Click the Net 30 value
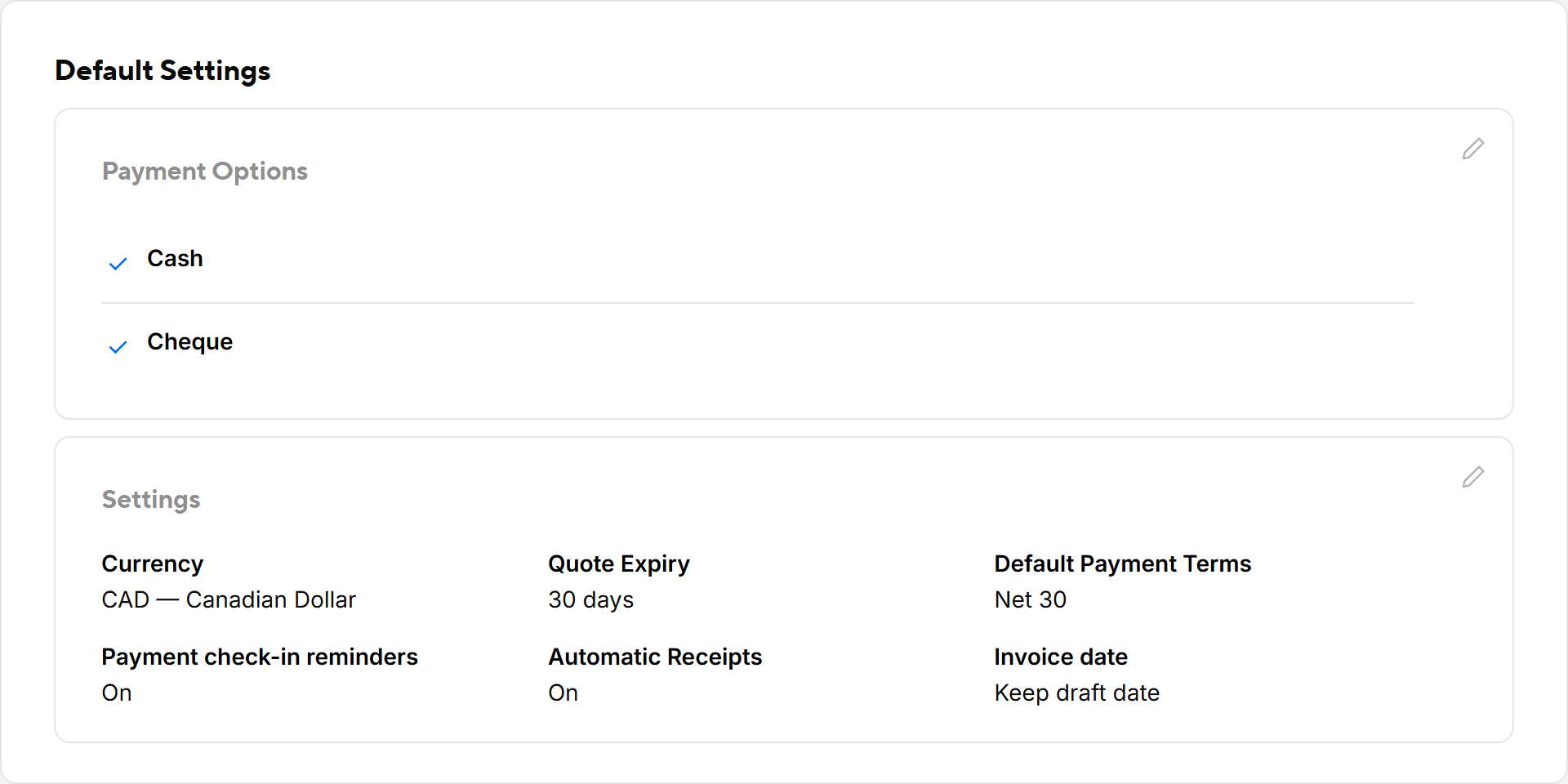The height and width of the screenshot is (784, 1568). [1031, 599]
